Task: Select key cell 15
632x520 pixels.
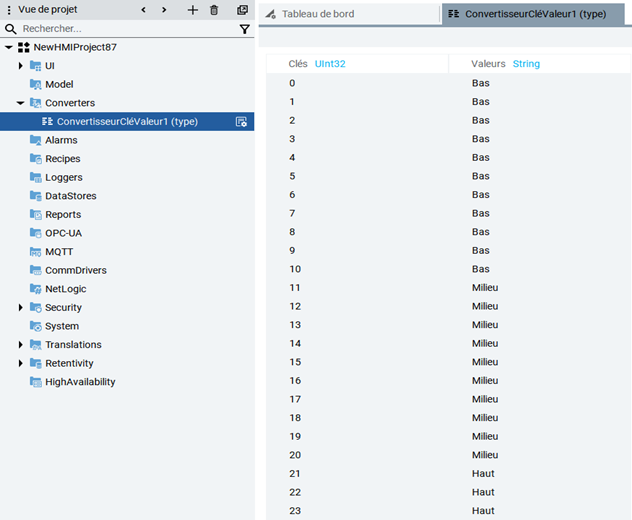Action: (295, 362)
